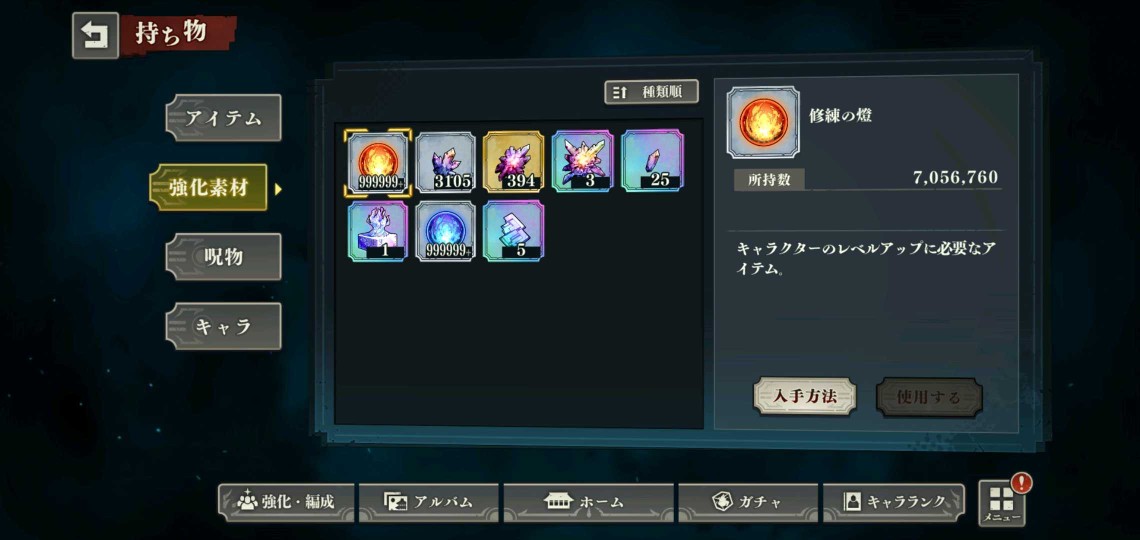Click the back arrow icon
Viewport: 1140px width, 540px height.
coord(95,36)
